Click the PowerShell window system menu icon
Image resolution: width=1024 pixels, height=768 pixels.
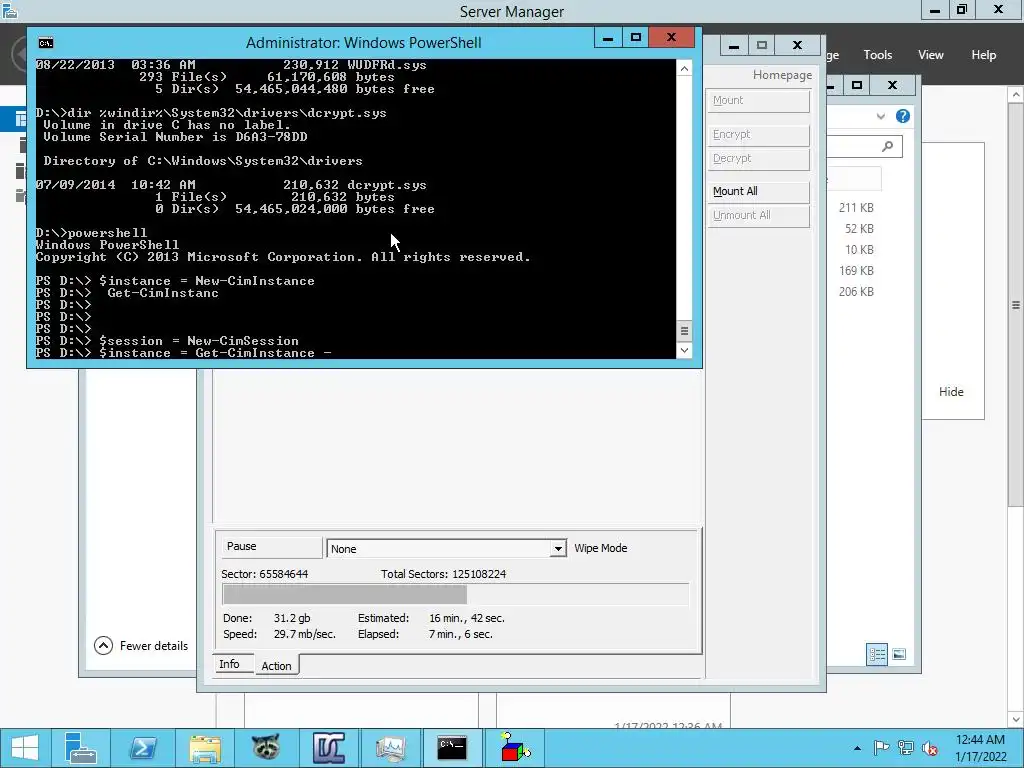pyautogui.click(x=45, y=43)
